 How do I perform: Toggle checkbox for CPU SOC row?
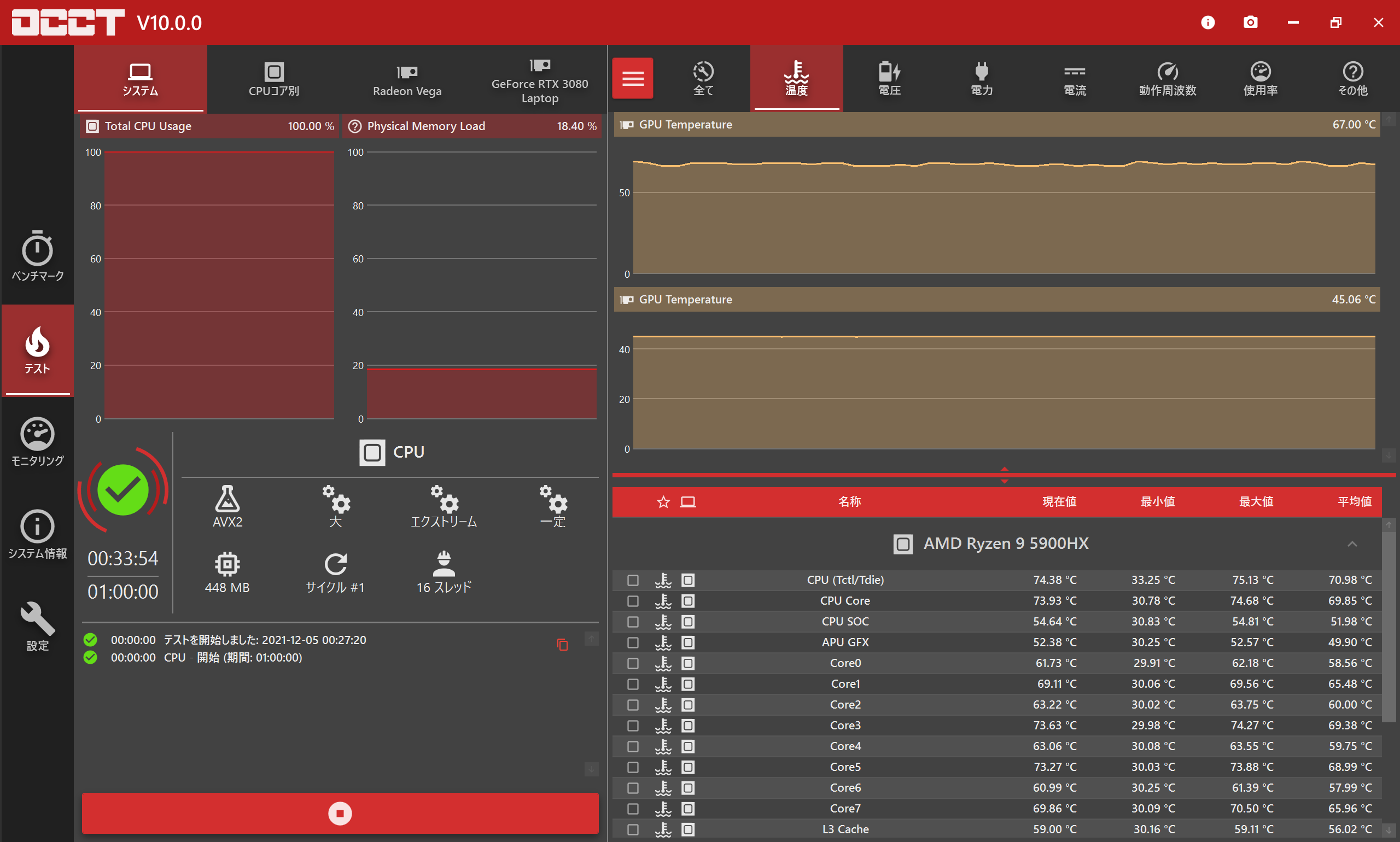click(x=633, y=621)
